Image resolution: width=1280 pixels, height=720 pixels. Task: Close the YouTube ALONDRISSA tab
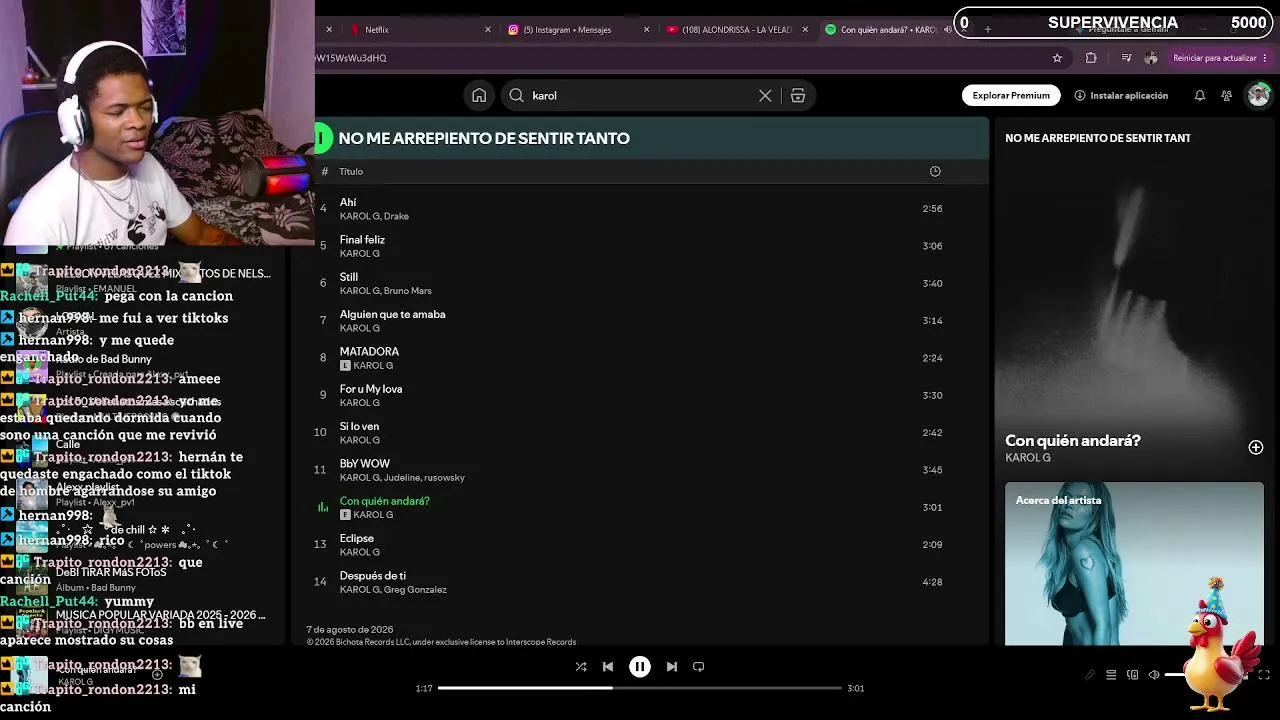(x=804, y=30)
